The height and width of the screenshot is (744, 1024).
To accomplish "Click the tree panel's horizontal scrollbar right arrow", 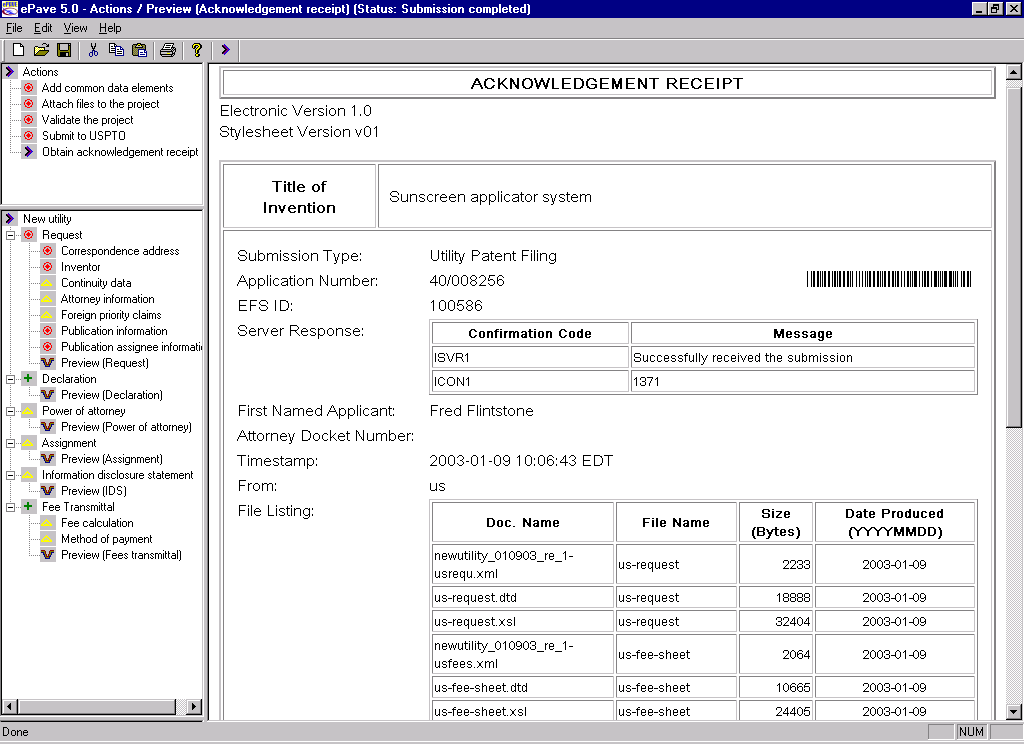I will click(x=194, y=706).
